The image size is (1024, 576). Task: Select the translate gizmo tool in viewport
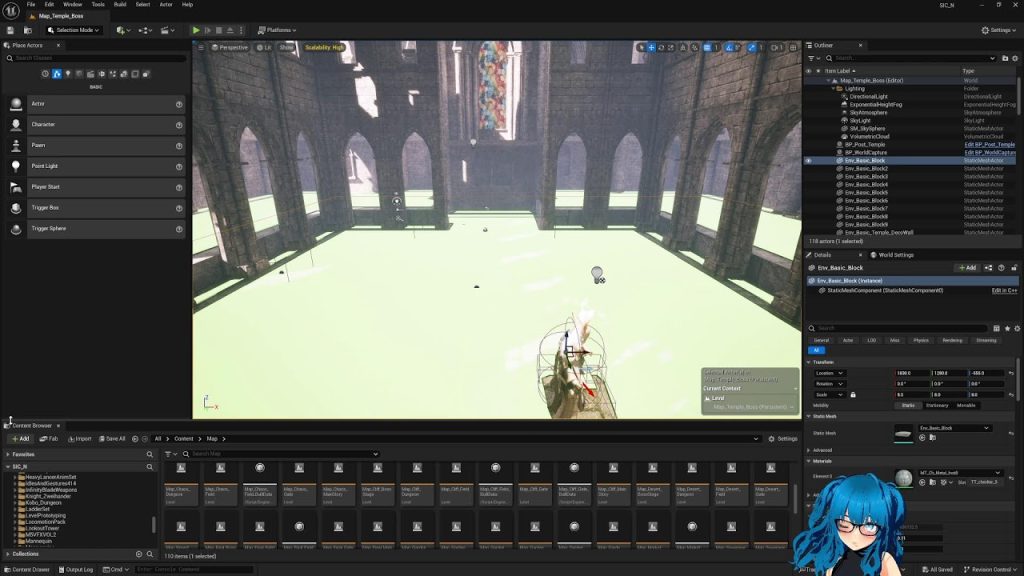tap(651, 47)
